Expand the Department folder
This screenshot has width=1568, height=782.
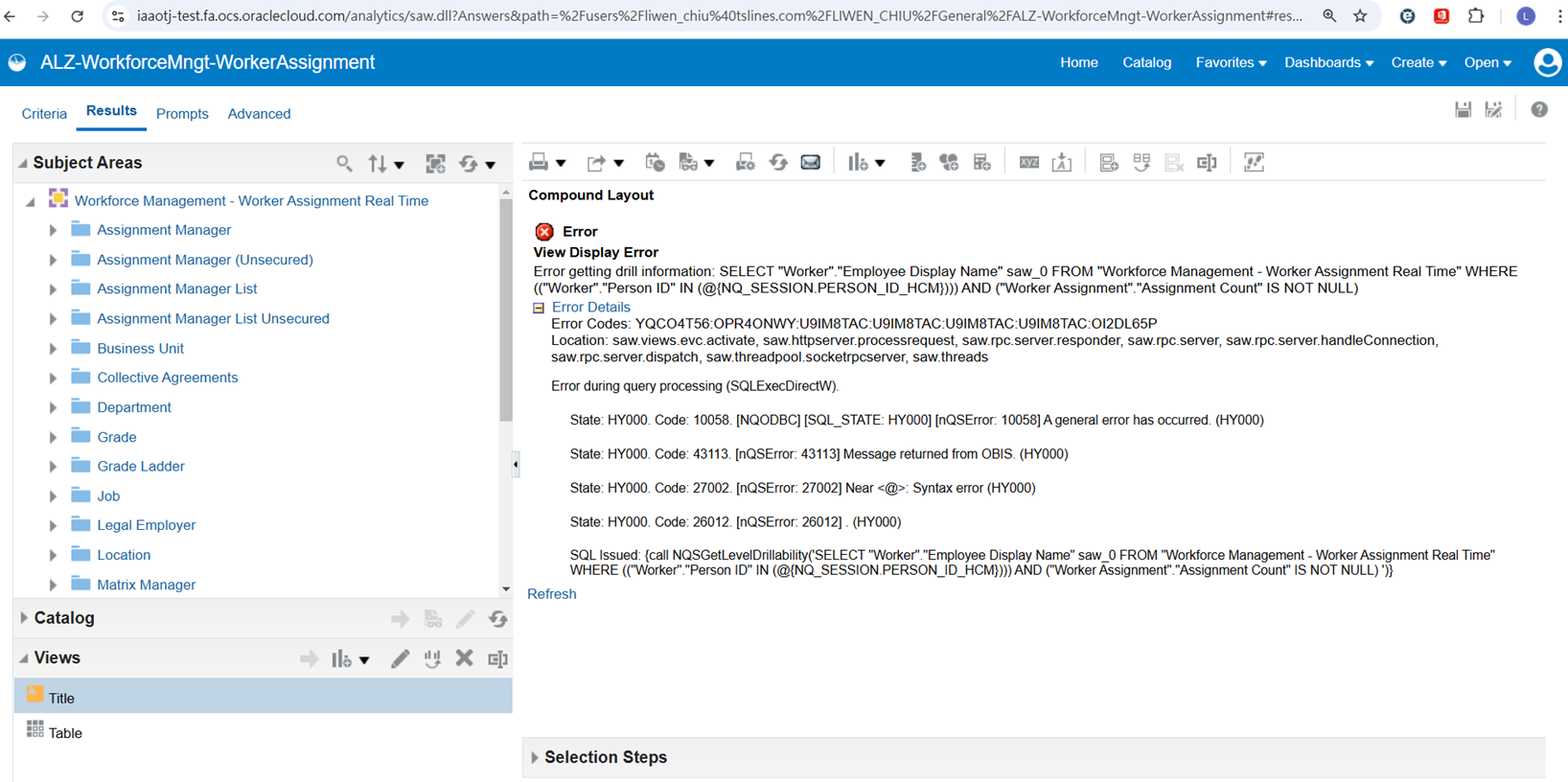tap(53, 407)
